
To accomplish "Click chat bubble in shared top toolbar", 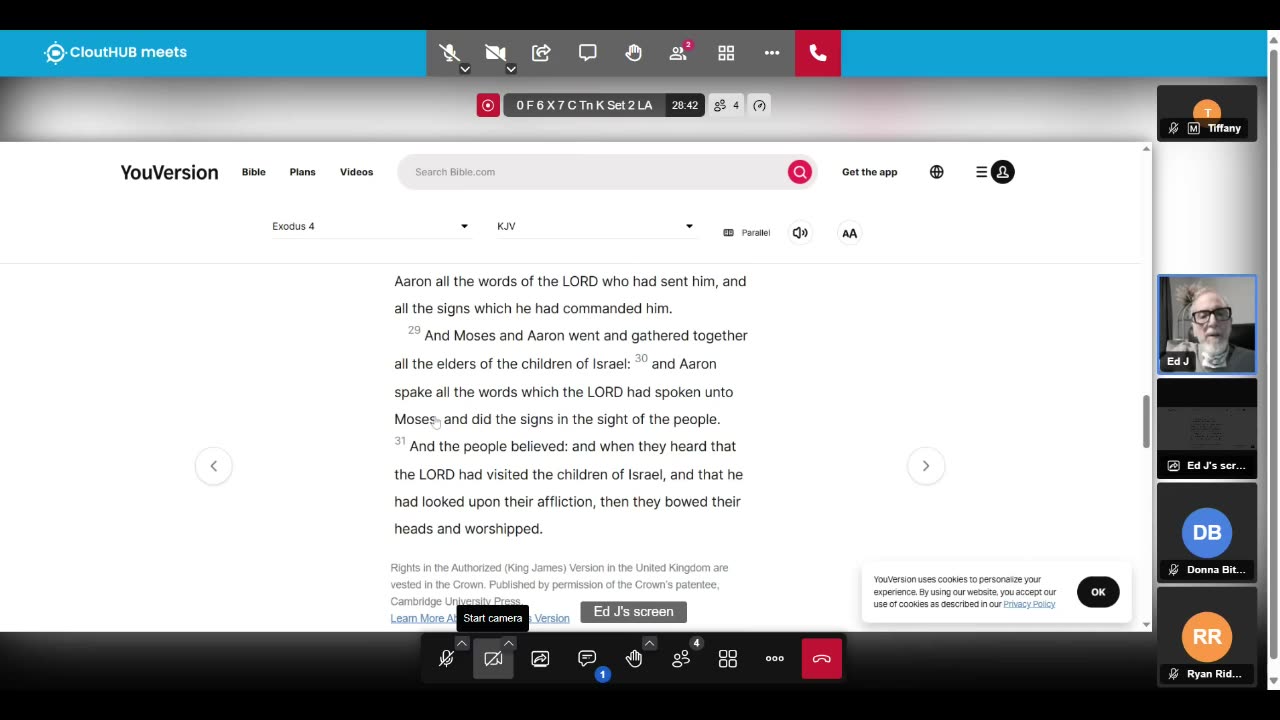I will click(x=587, y=53).
